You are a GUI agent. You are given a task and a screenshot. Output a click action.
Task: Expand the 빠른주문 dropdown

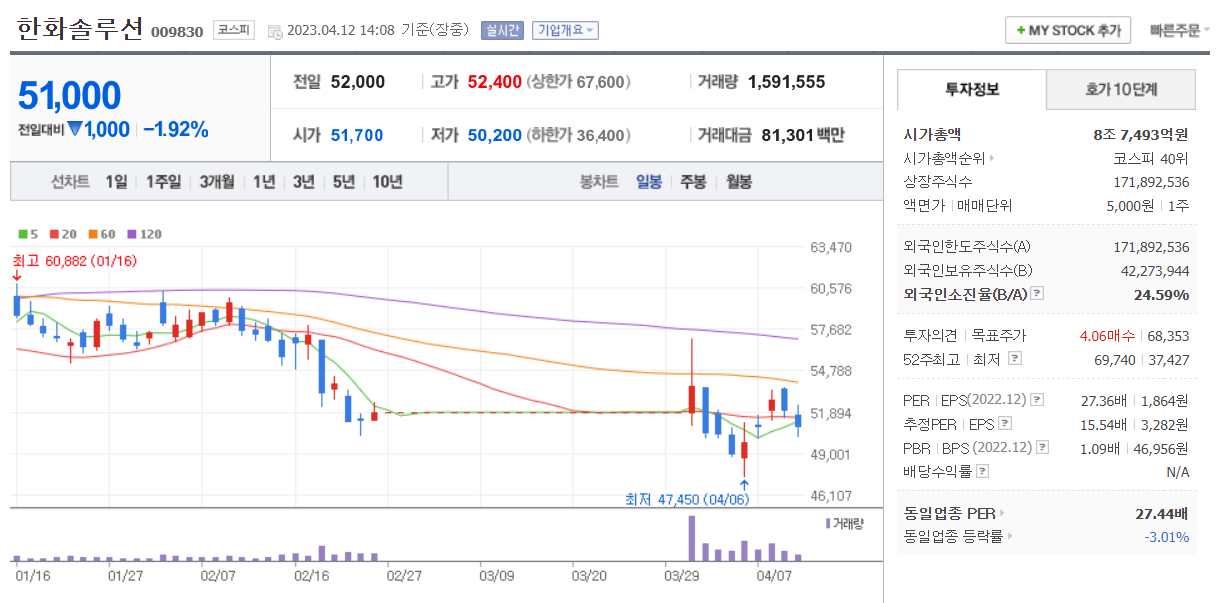[1179, 30]
